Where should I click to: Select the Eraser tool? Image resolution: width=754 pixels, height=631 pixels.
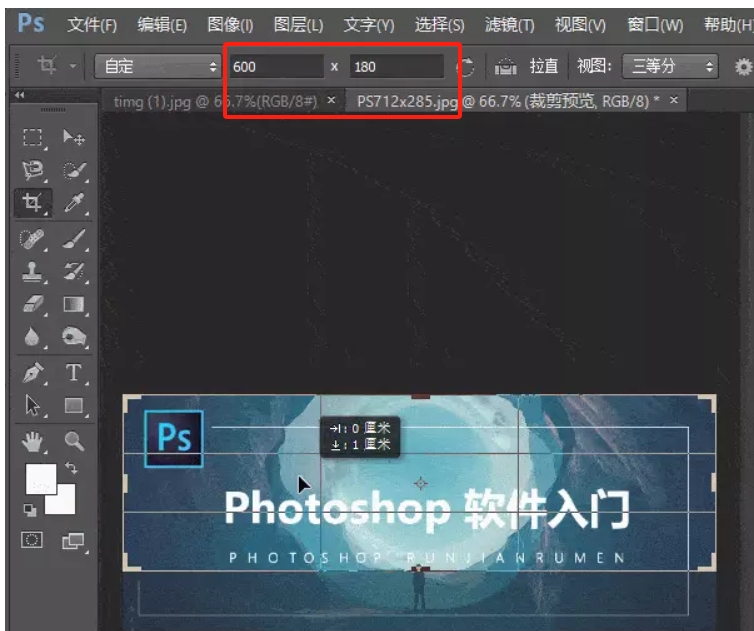(x=33, y=304)
